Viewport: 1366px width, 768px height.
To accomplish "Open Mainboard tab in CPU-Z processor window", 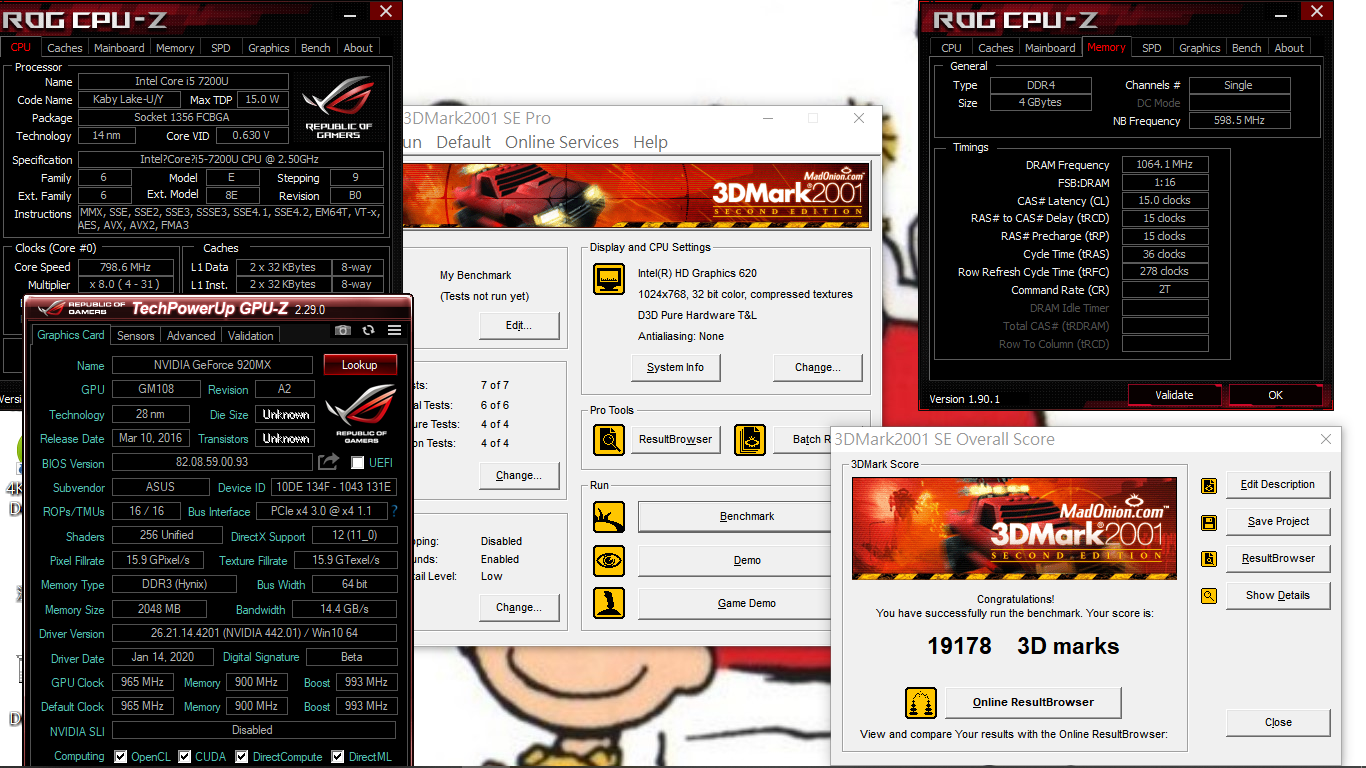I will (x=119, y=48).
